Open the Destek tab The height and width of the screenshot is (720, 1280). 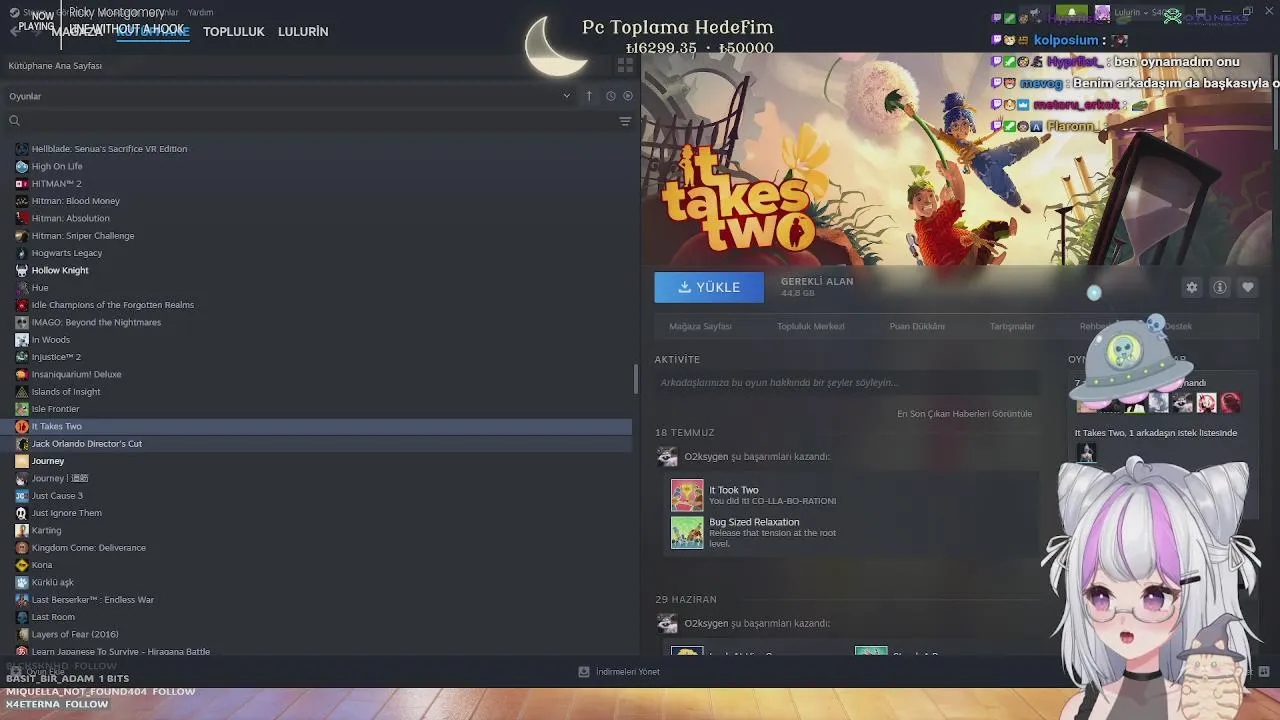(x=1178, y=326)
